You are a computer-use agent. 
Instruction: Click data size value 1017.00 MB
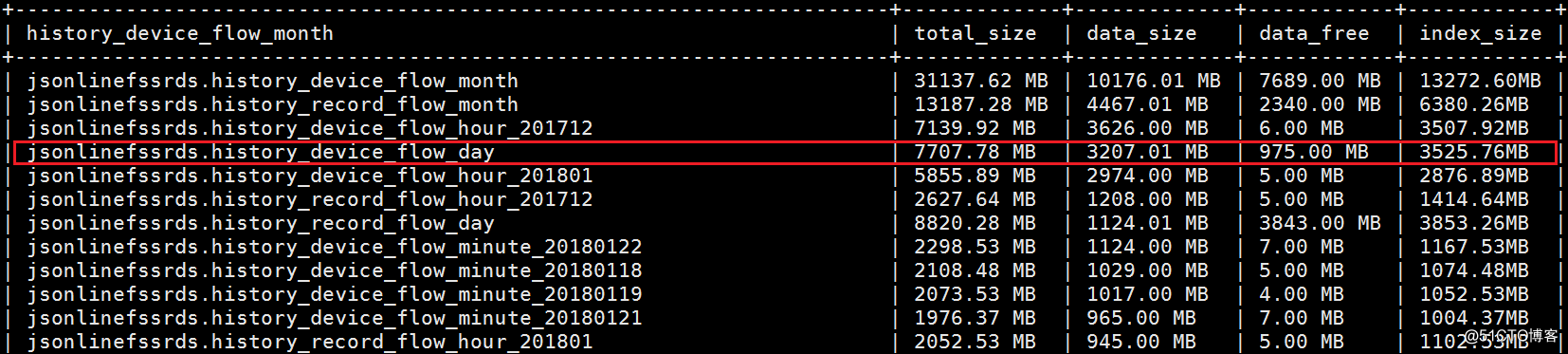tap(1148, 294)
